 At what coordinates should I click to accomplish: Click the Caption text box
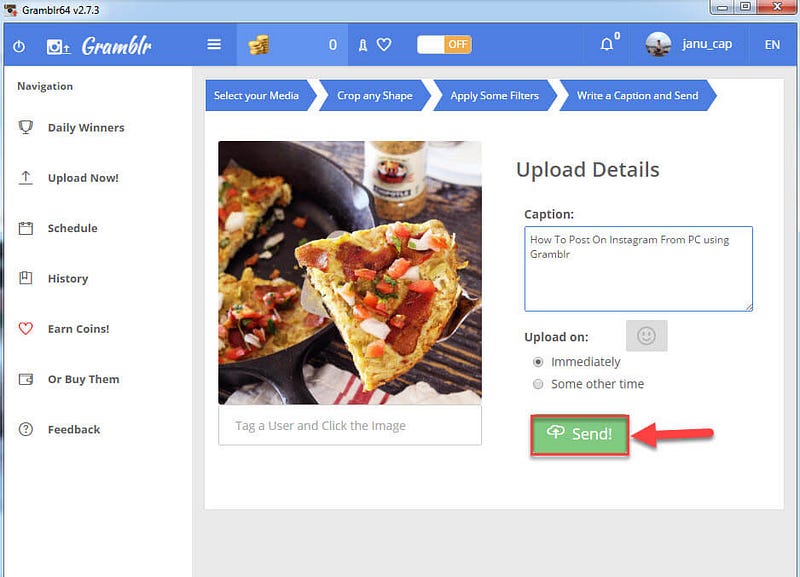click(638, 269)
